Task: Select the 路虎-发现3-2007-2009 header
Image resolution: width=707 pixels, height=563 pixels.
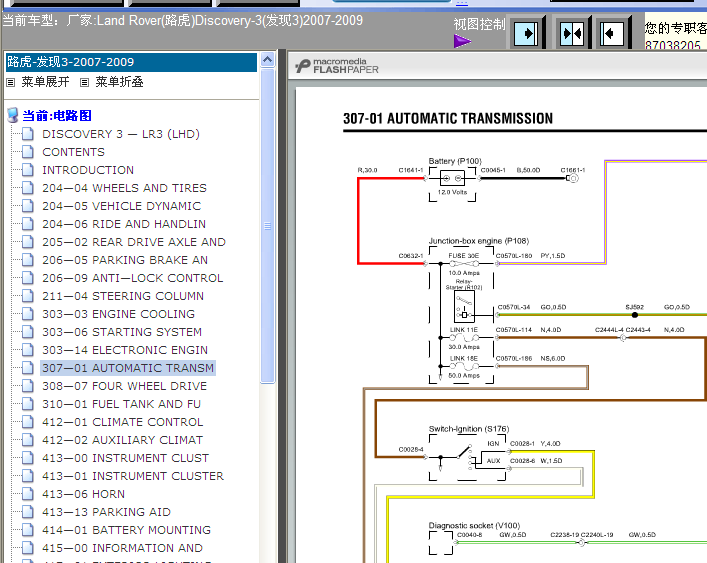Action: [131, 62]
